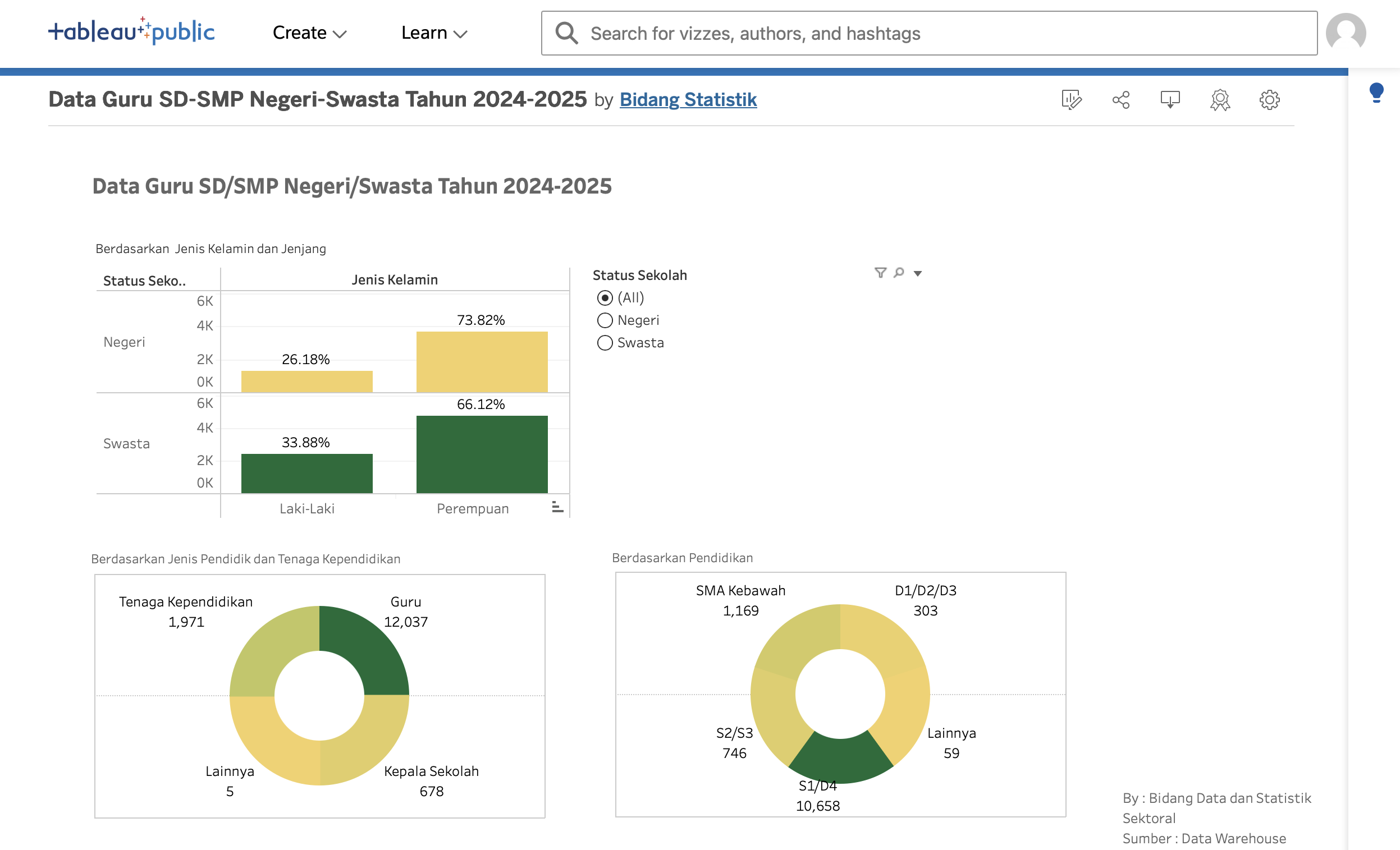
Task: Select the (All) radio option
Action: (x=605, y=298)
